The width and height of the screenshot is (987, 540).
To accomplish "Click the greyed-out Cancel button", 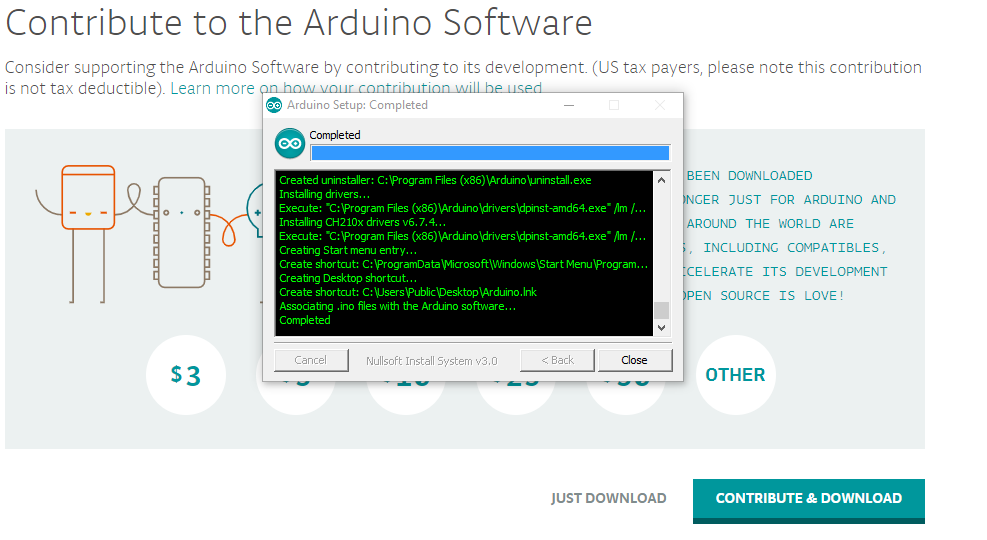I will tap(311, 360).
